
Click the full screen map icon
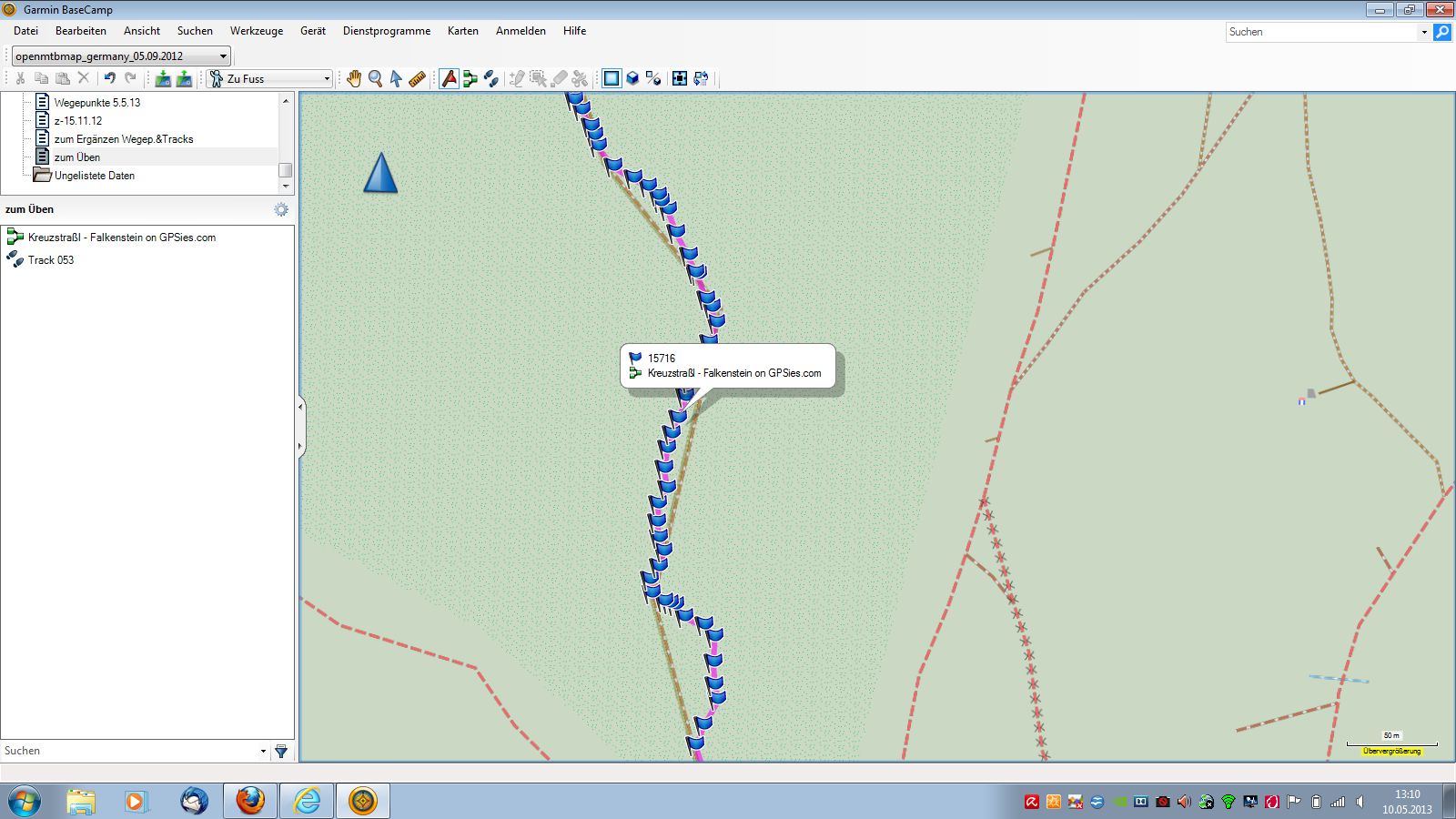680,79
